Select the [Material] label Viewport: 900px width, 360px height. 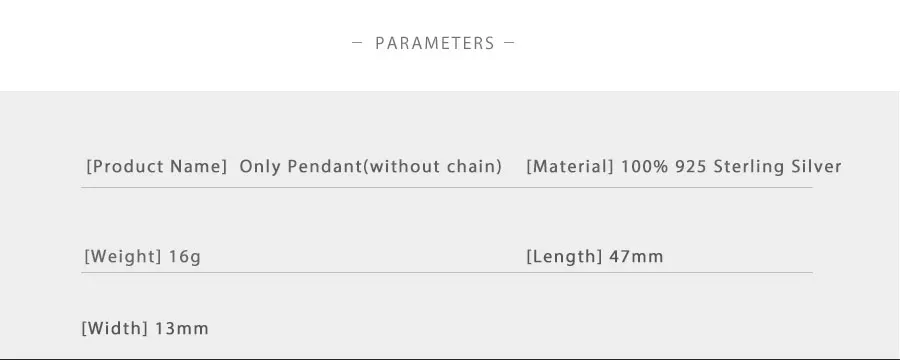(570, 167)
